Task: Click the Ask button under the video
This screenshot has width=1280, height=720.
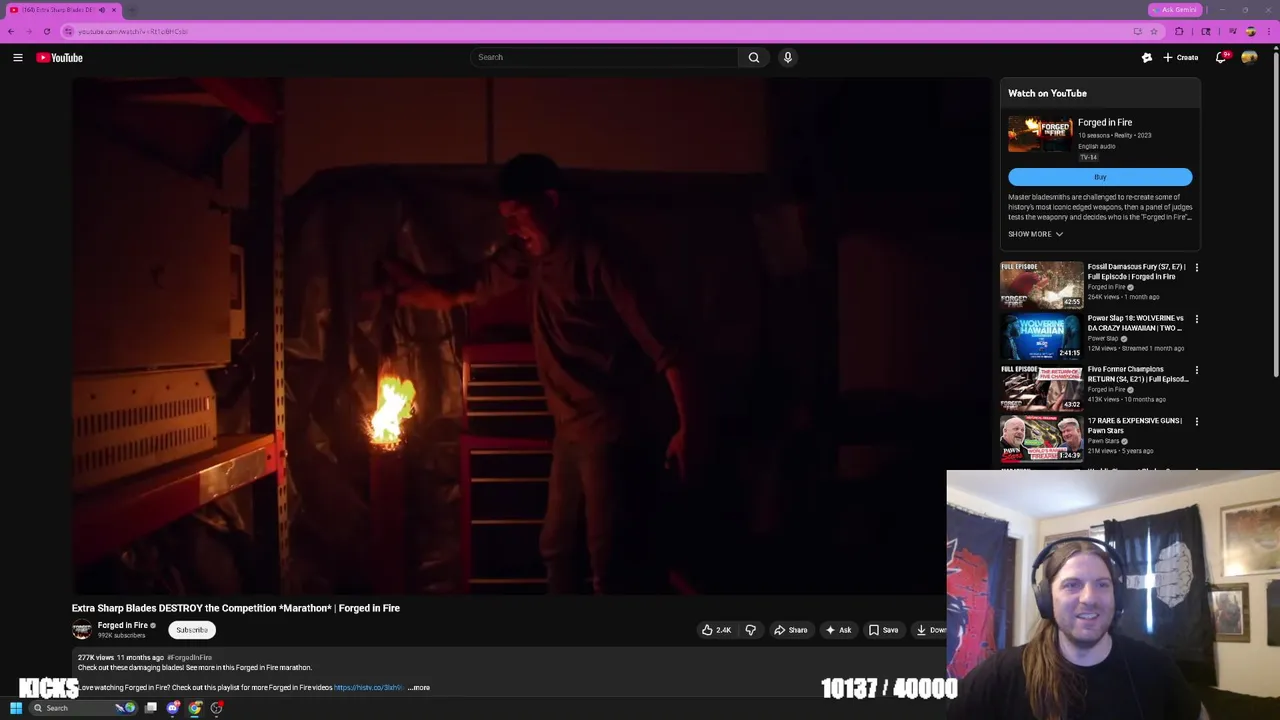Action: tap(838, 630)
